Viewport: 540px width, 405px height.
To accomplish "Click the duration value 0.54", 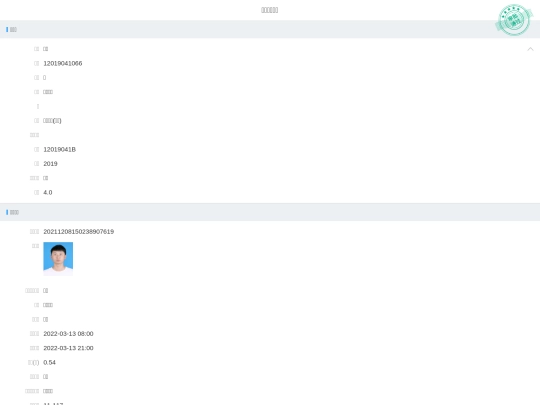I will 49,363.
